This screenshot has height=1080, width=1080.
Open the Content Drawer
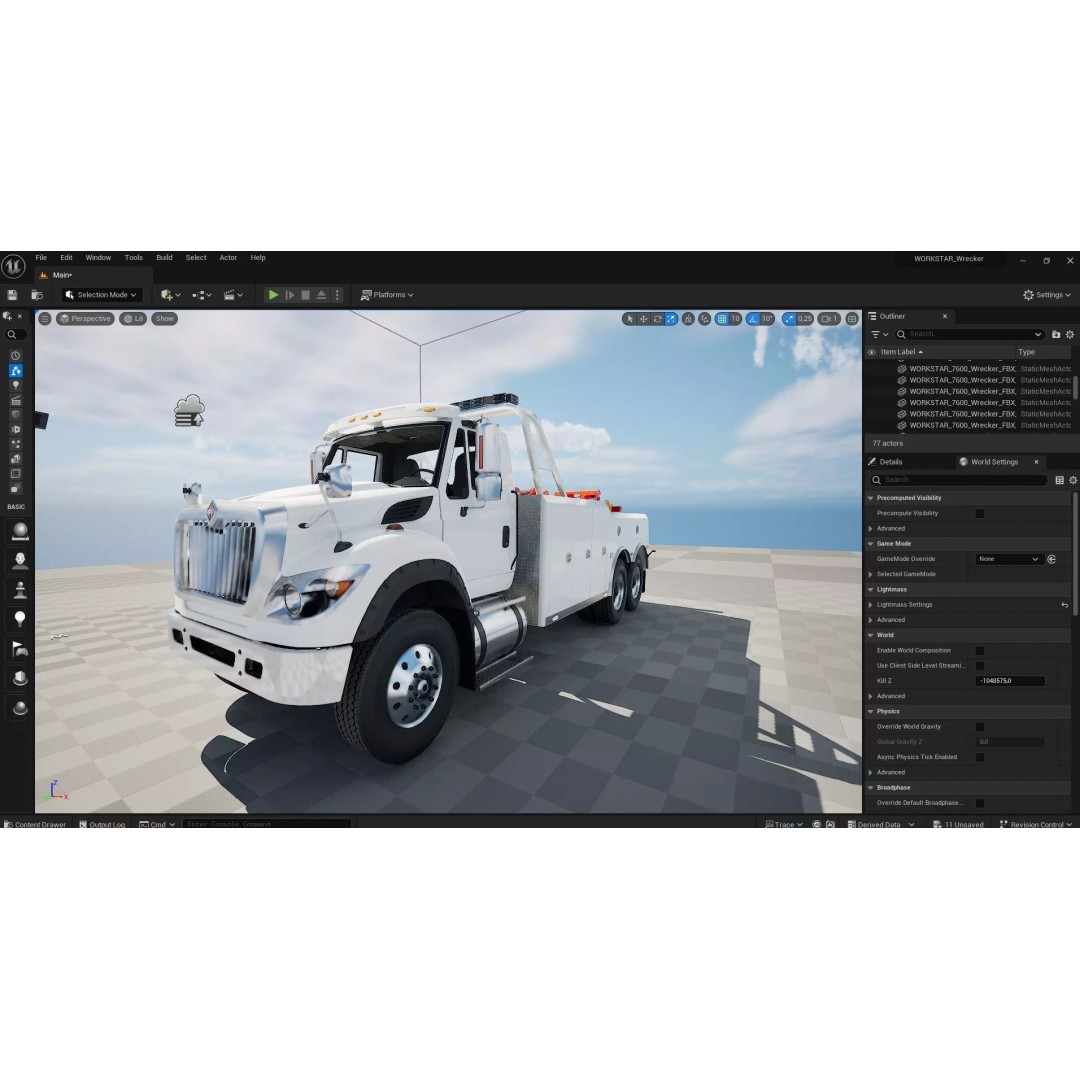click(34, 824)
